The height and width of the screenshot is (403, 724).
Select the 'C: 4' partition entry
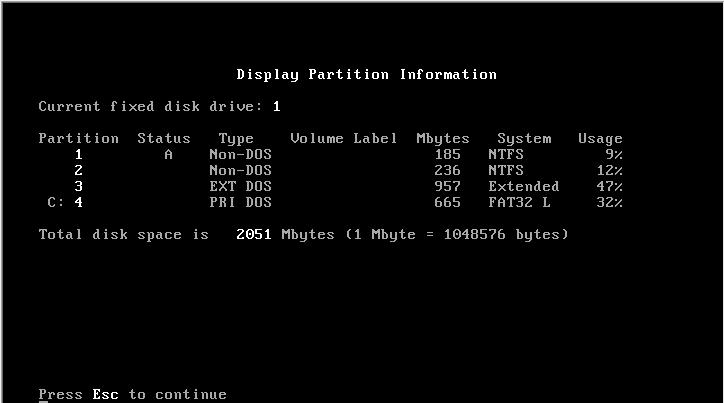[x=65, y=202]
